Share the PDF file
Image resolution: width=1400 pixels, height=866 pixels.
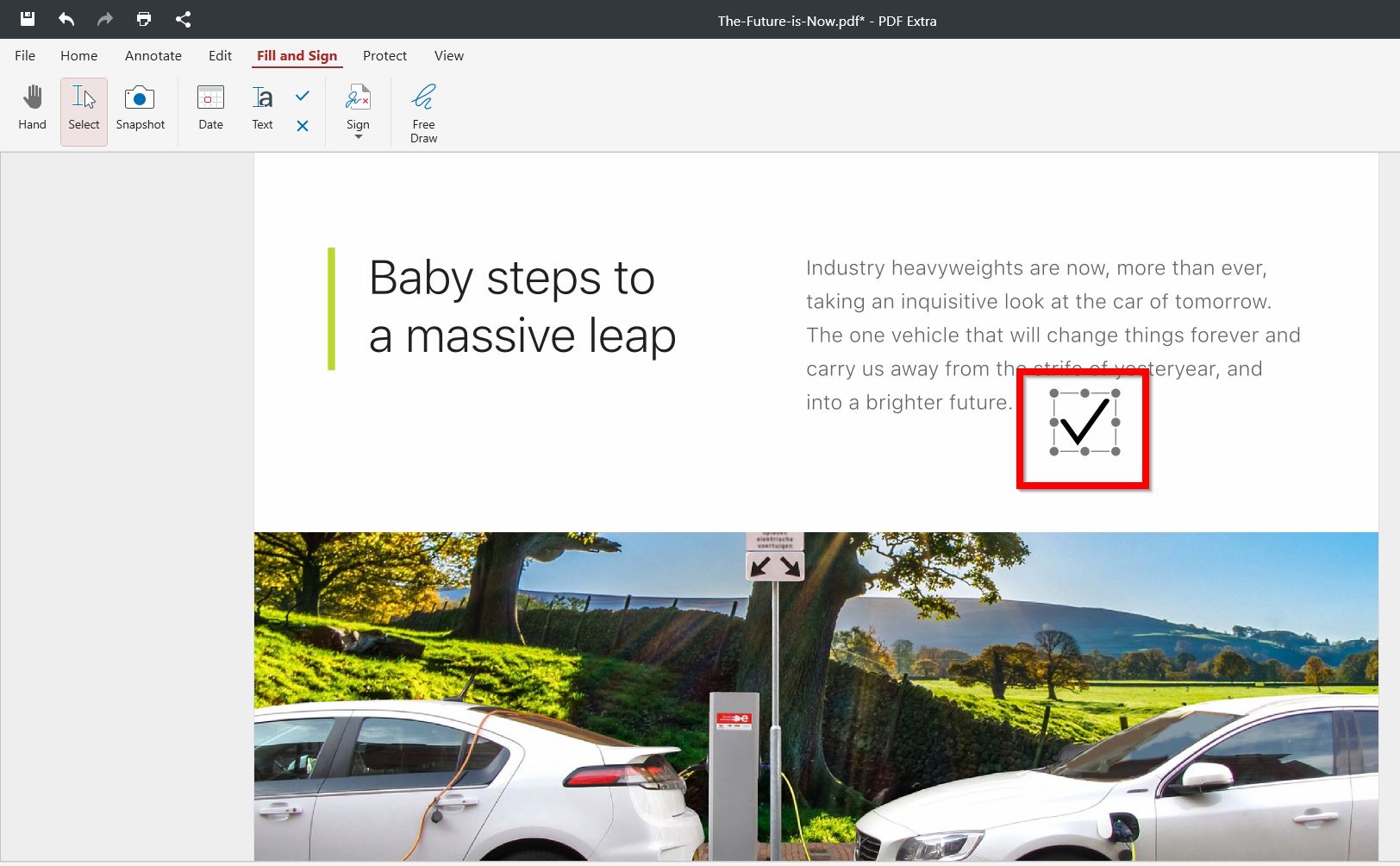click(183, 19)
